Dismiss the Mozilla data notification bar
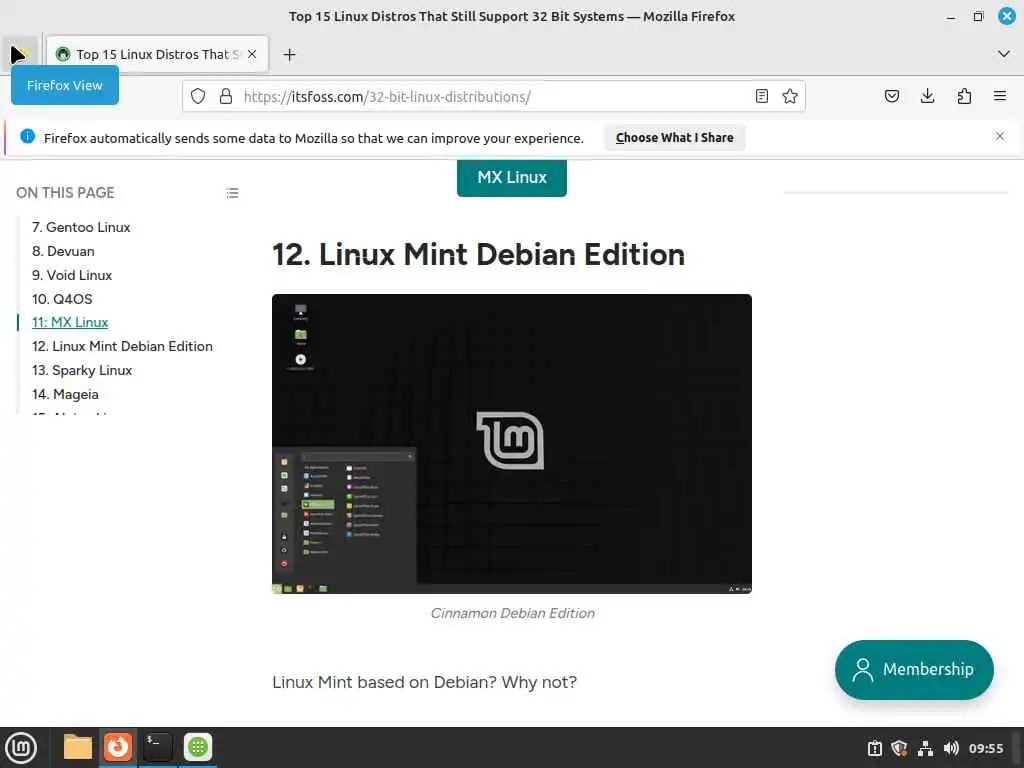 1000,136
